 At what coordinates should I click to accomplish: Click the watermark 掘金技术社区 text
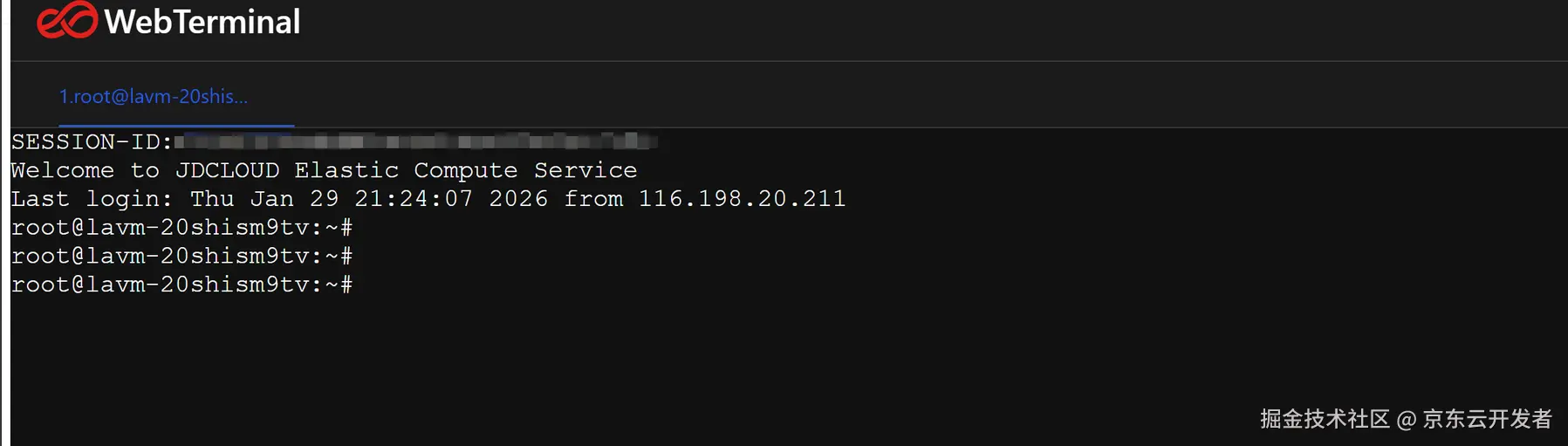[x=1325, y=420]
